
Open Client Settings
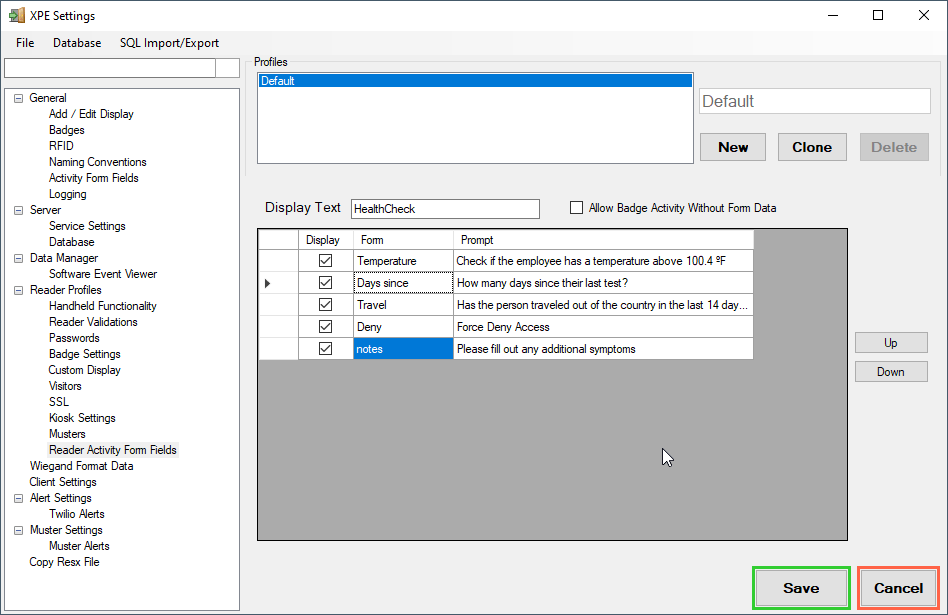(x=63, y=482)
